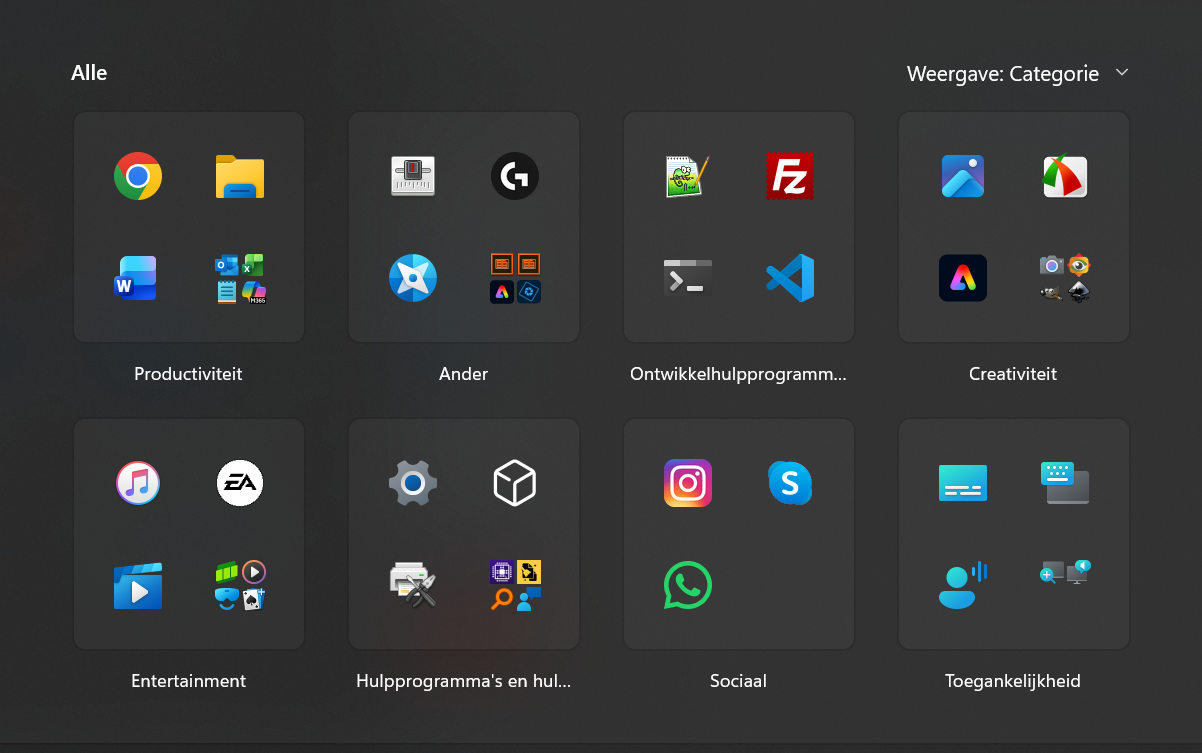Expand the Weergave: Categorie dropdown
1202x753 pixels.
pyautogui.click(x=1018, y=74)
